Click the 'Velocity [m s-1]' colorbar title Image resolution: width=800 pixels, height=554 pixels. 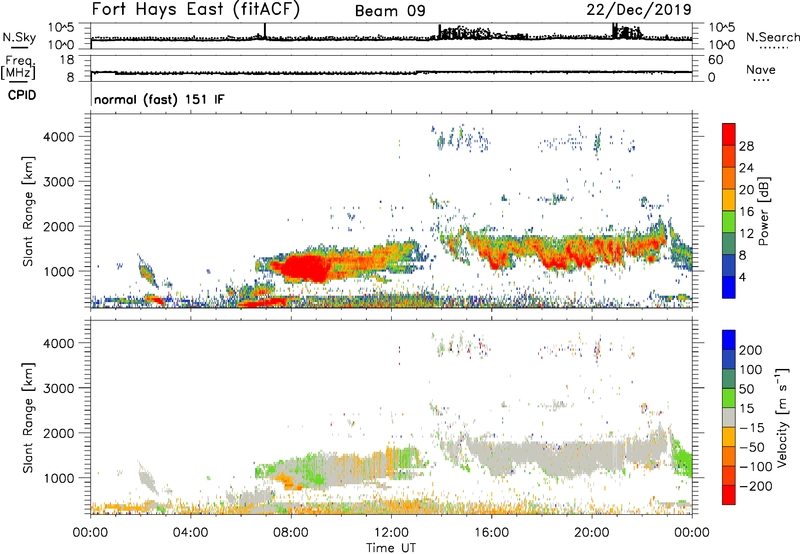pyautogui.click(x=782, y=417)
